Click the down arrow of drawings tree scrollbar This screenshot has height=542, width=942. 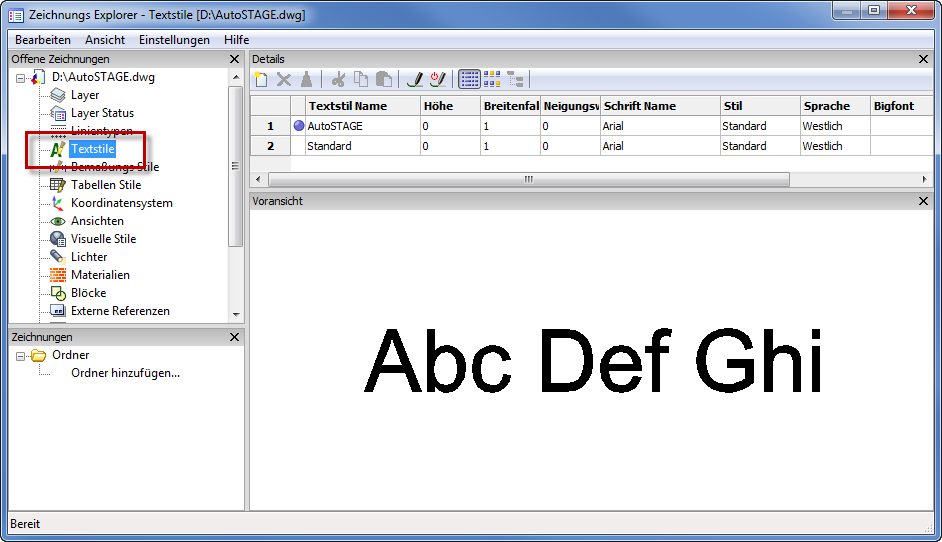coord(236,315)
